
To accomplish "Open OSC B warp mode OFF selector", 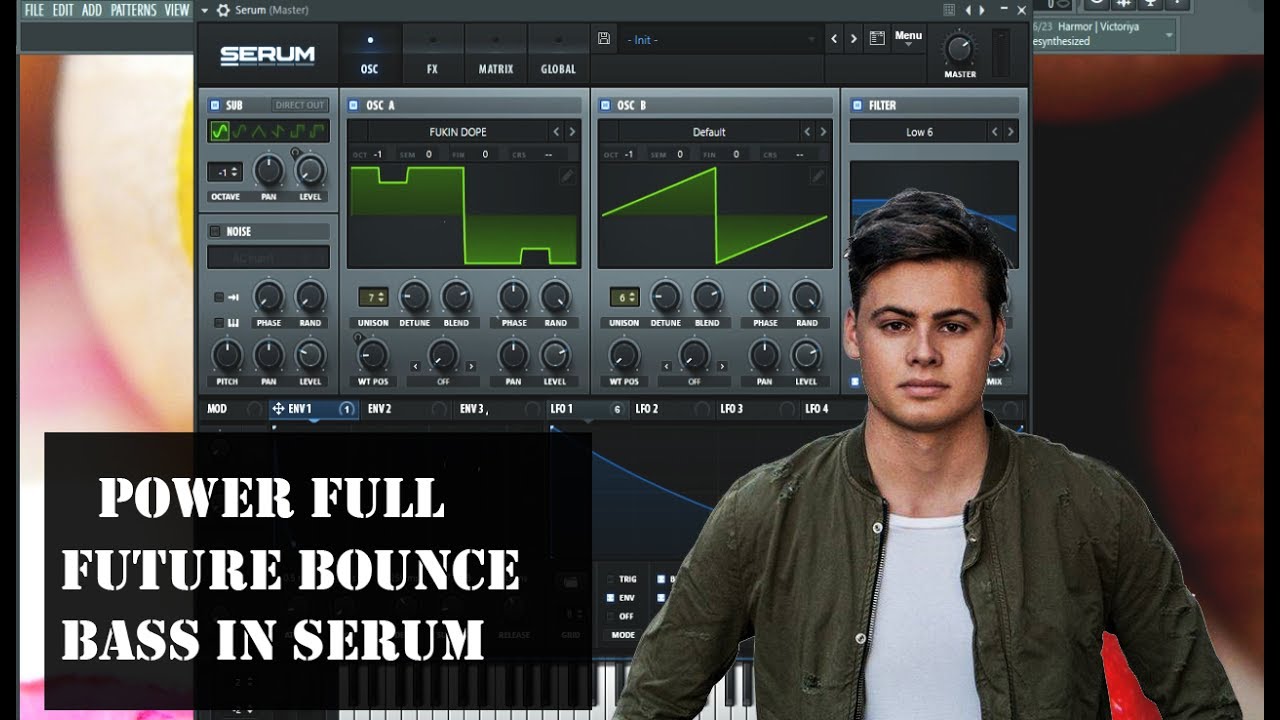I will (693, 381).
